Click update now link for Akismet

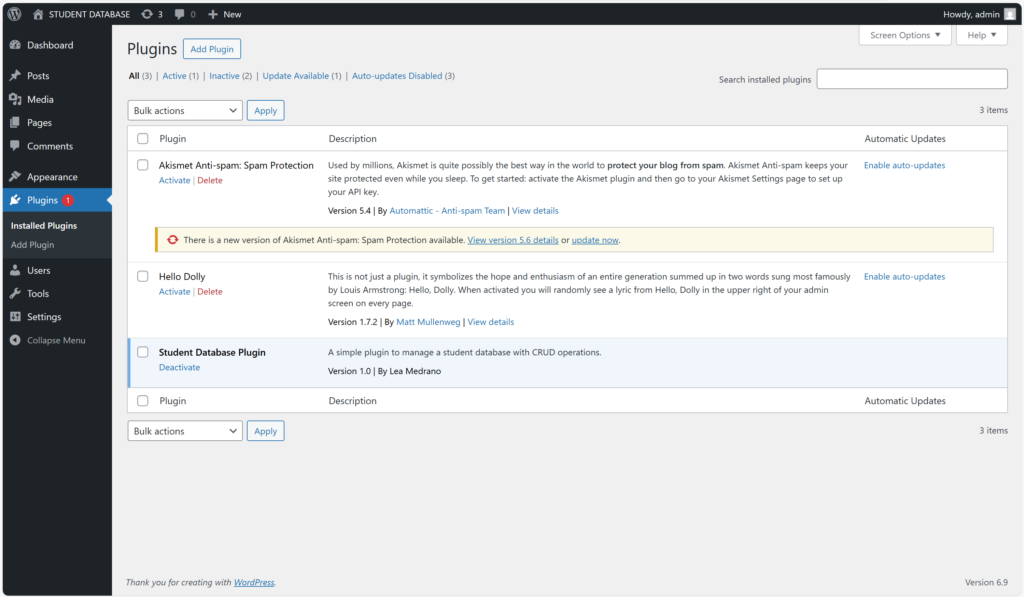(595, 240)
